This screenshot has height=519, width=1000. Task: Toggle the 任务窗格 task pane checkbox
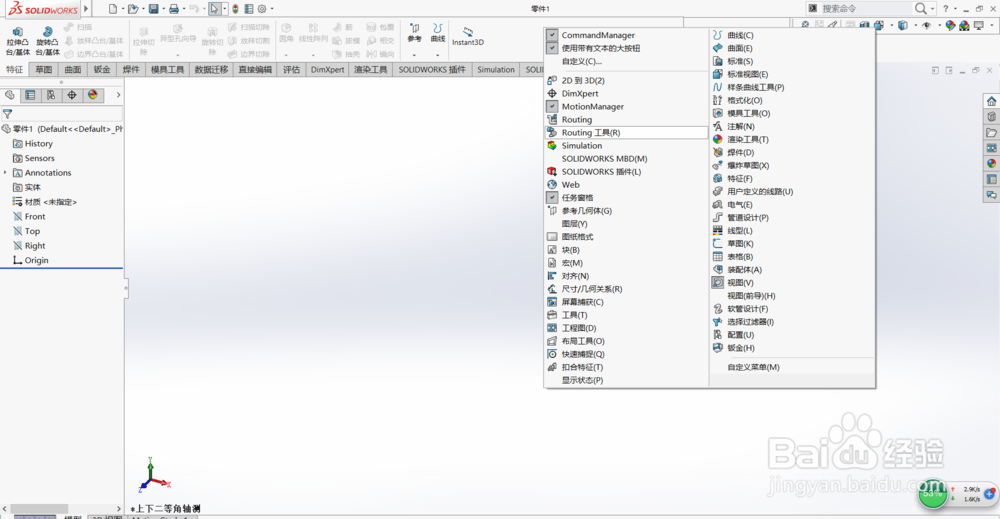pos(552,198)
